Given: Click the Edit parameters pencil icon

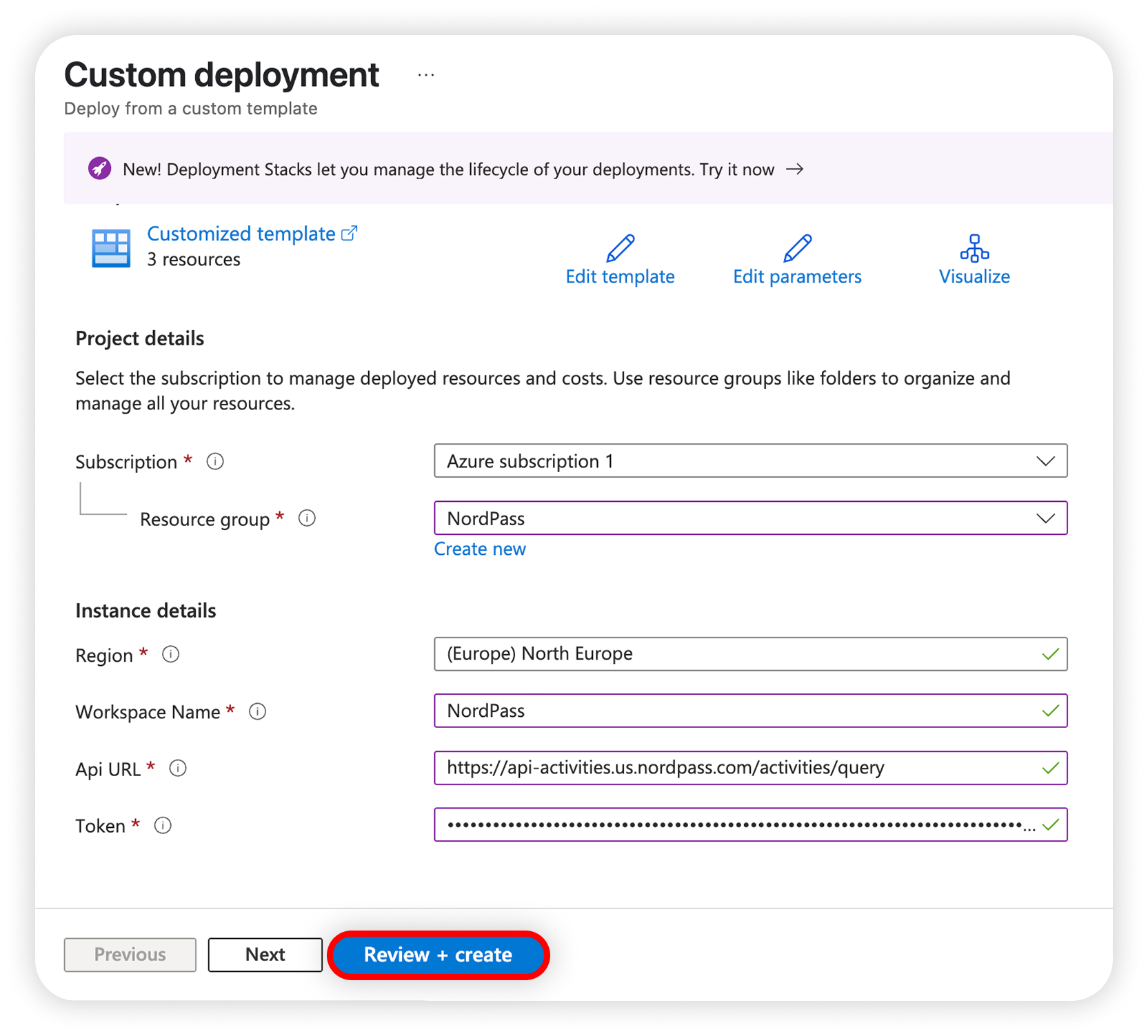Looking at the screenshot, I should tap(797, 248).
